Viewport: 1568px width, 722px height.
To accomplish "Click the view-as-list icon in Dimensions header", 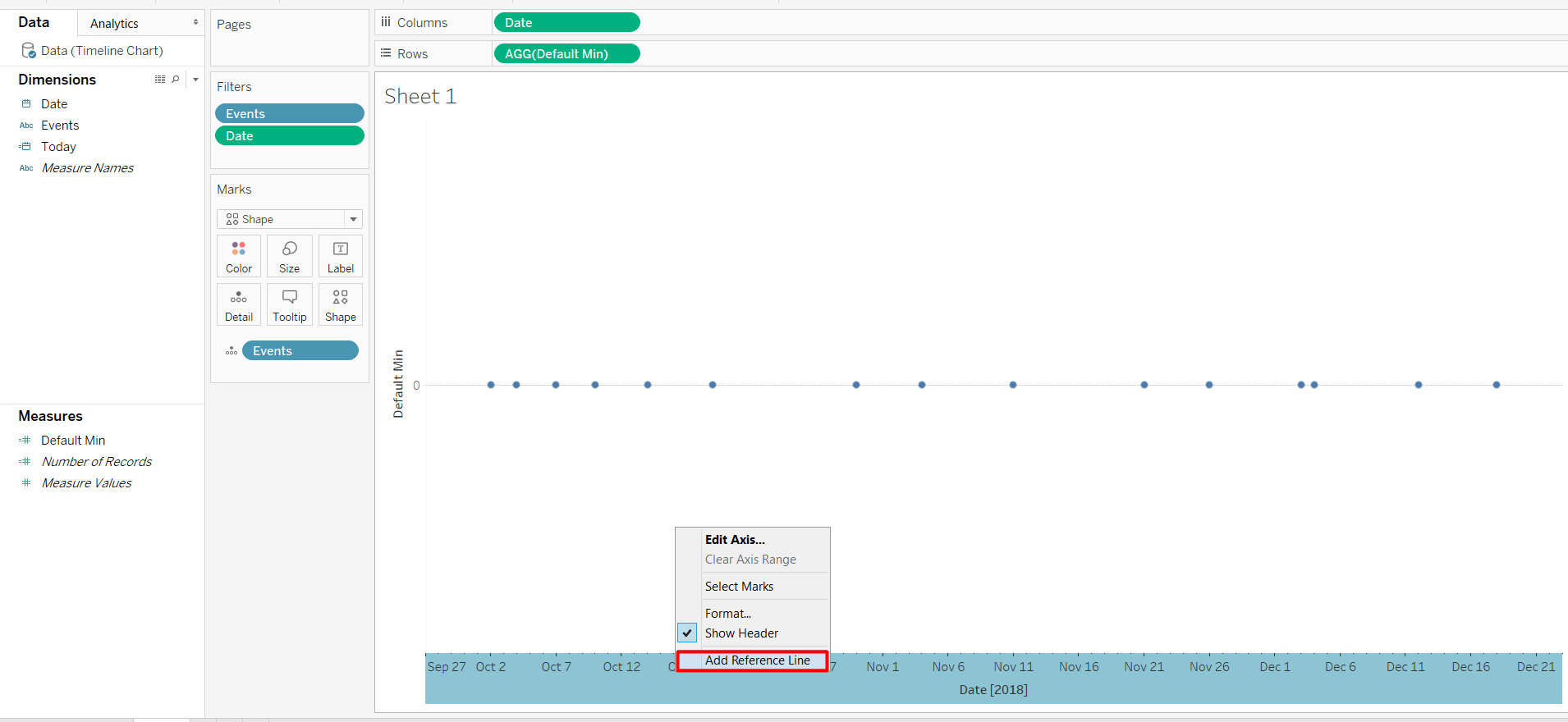I will [x=160, y=80].
